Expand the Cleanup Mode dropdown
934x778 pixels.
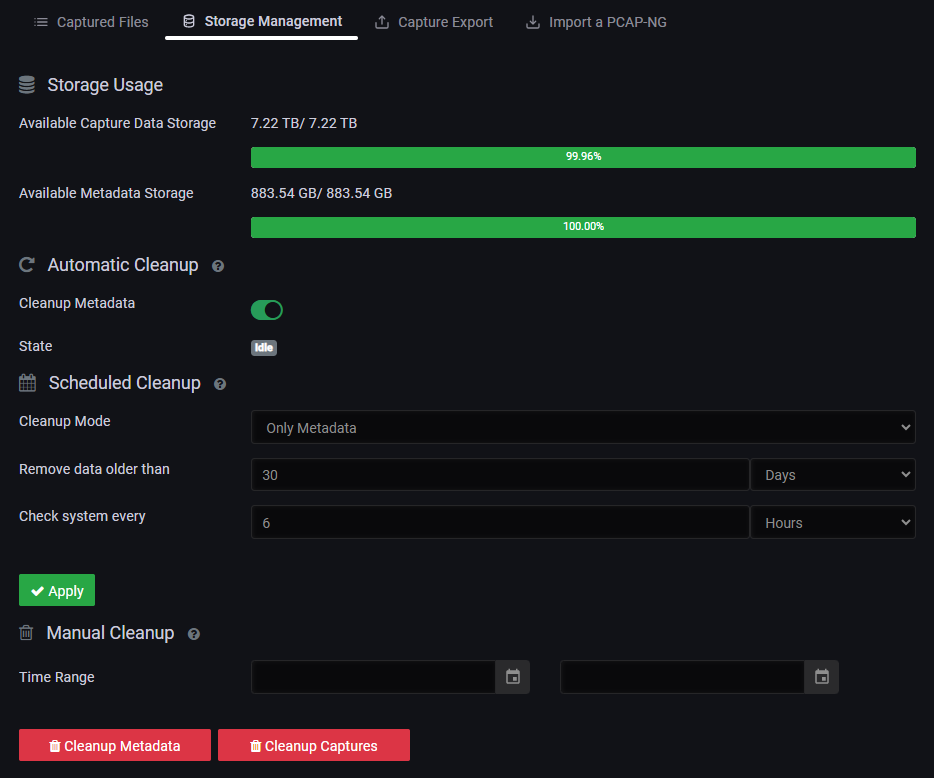(x=583, y=427)
